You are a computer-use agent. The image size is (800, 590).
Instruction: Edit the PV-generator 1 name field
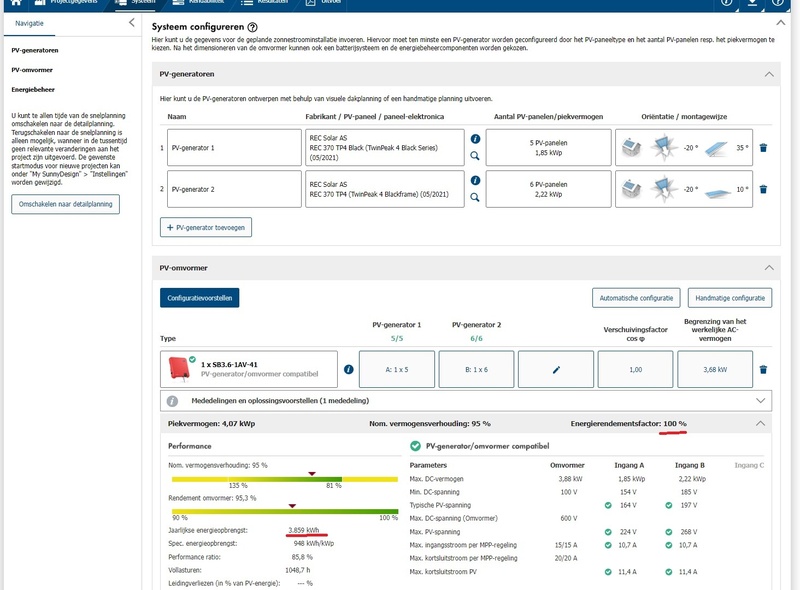(x=234, y=148)
